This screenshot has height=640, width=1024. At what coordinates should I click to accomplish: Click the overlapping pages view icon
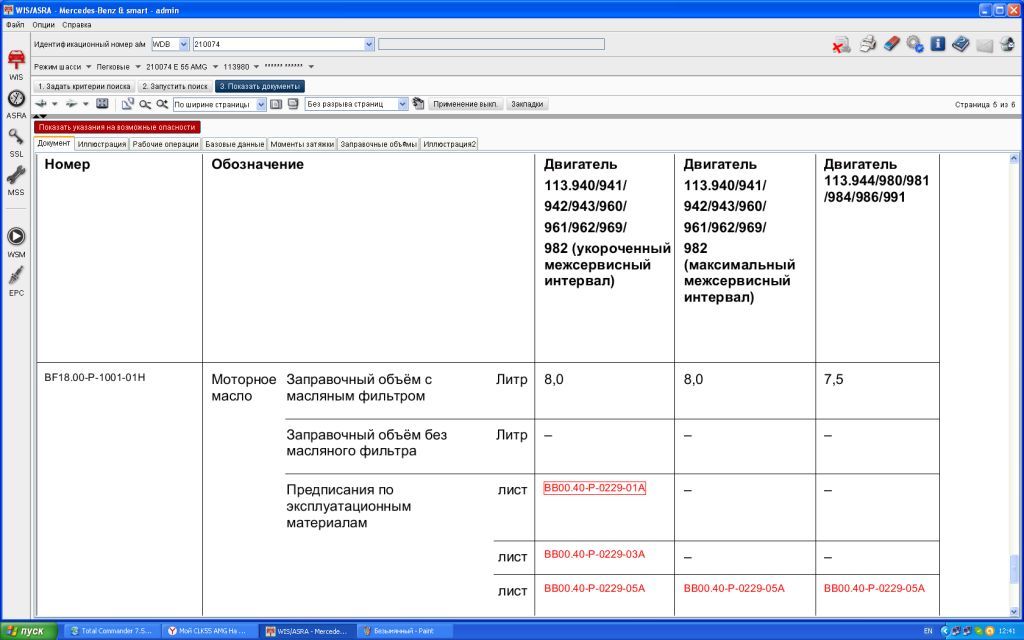293,104
